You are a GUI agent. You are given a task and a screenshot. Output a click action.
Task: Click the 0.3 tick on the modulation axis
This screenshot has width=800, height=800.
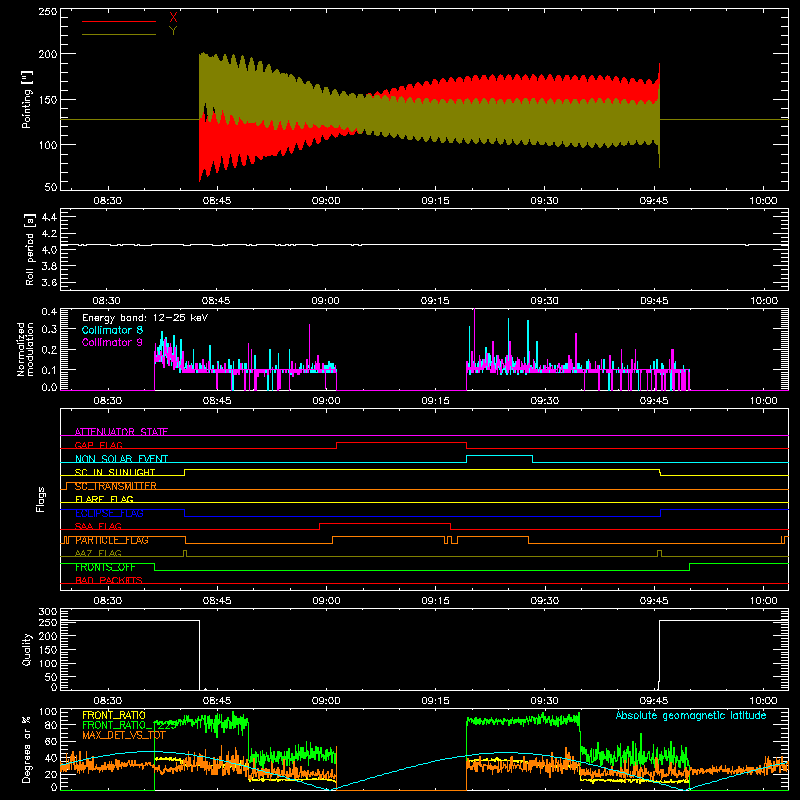pos(49,329)
